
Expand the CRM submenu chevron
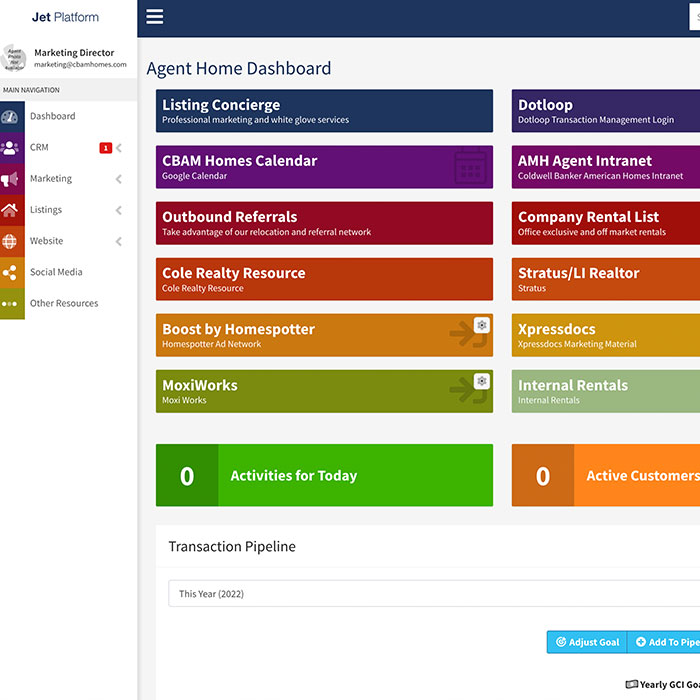click(119, 148)
